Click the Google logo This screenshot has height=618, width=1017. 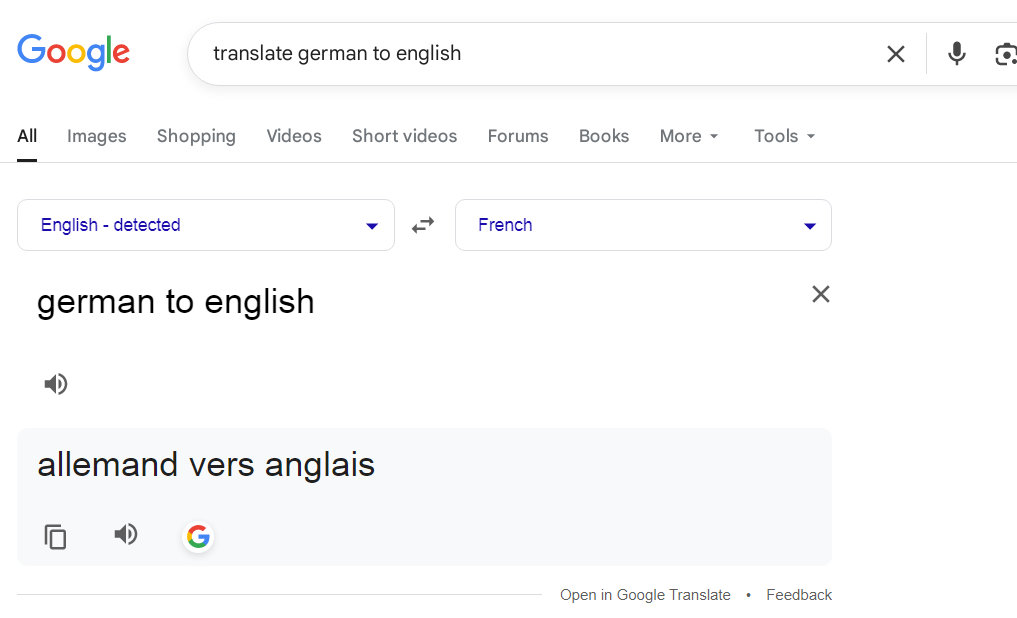pyautogui.click(x=73, y=52)
